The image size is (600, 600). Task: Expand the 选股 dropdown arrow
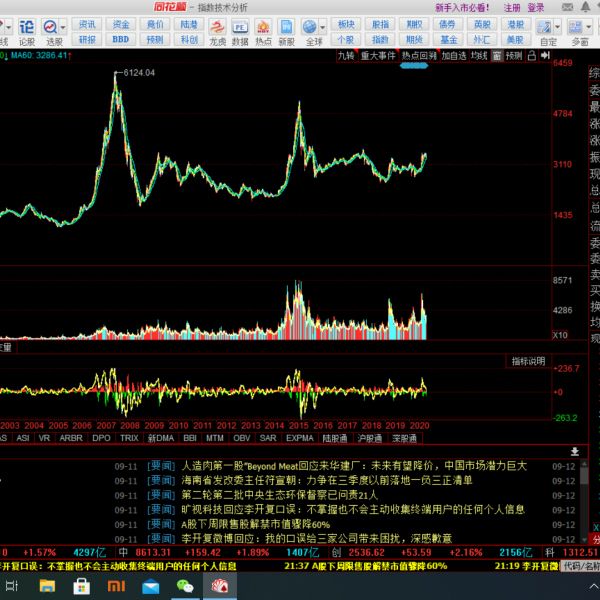tap(63, 28)
